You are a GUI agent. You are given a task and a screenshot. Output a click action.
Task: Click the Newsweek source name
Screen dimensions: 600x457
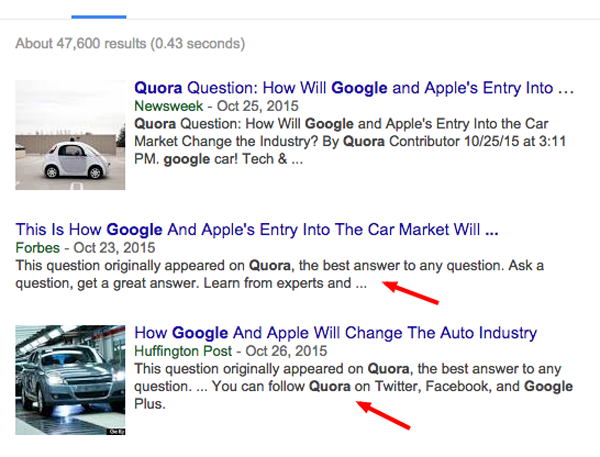(x=166, y=105)
